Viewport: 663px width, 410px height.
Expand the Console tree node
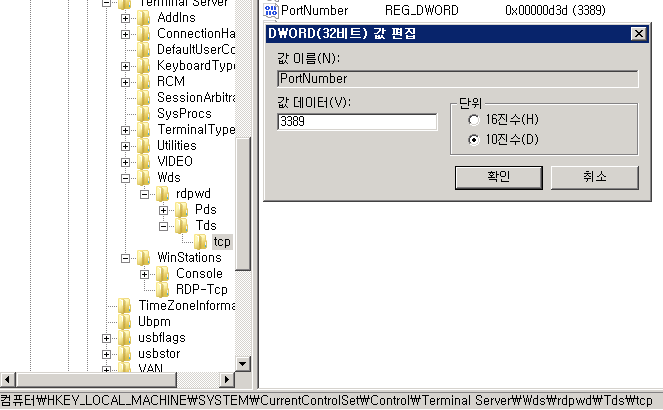coord(145,274)
